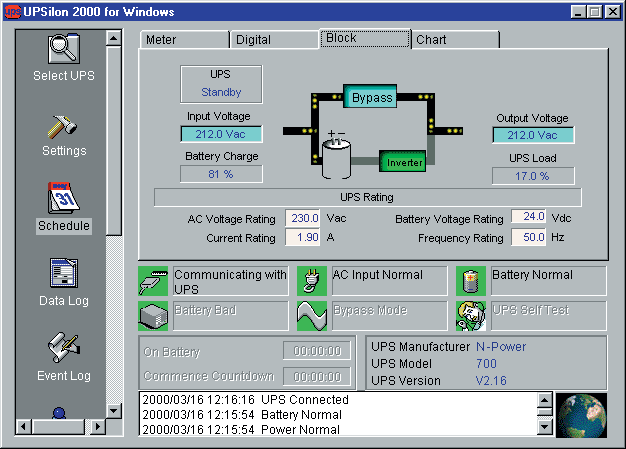
Task: Click the AC Input Normal status text
Action: pyautogui.click(x=378, y=275)
